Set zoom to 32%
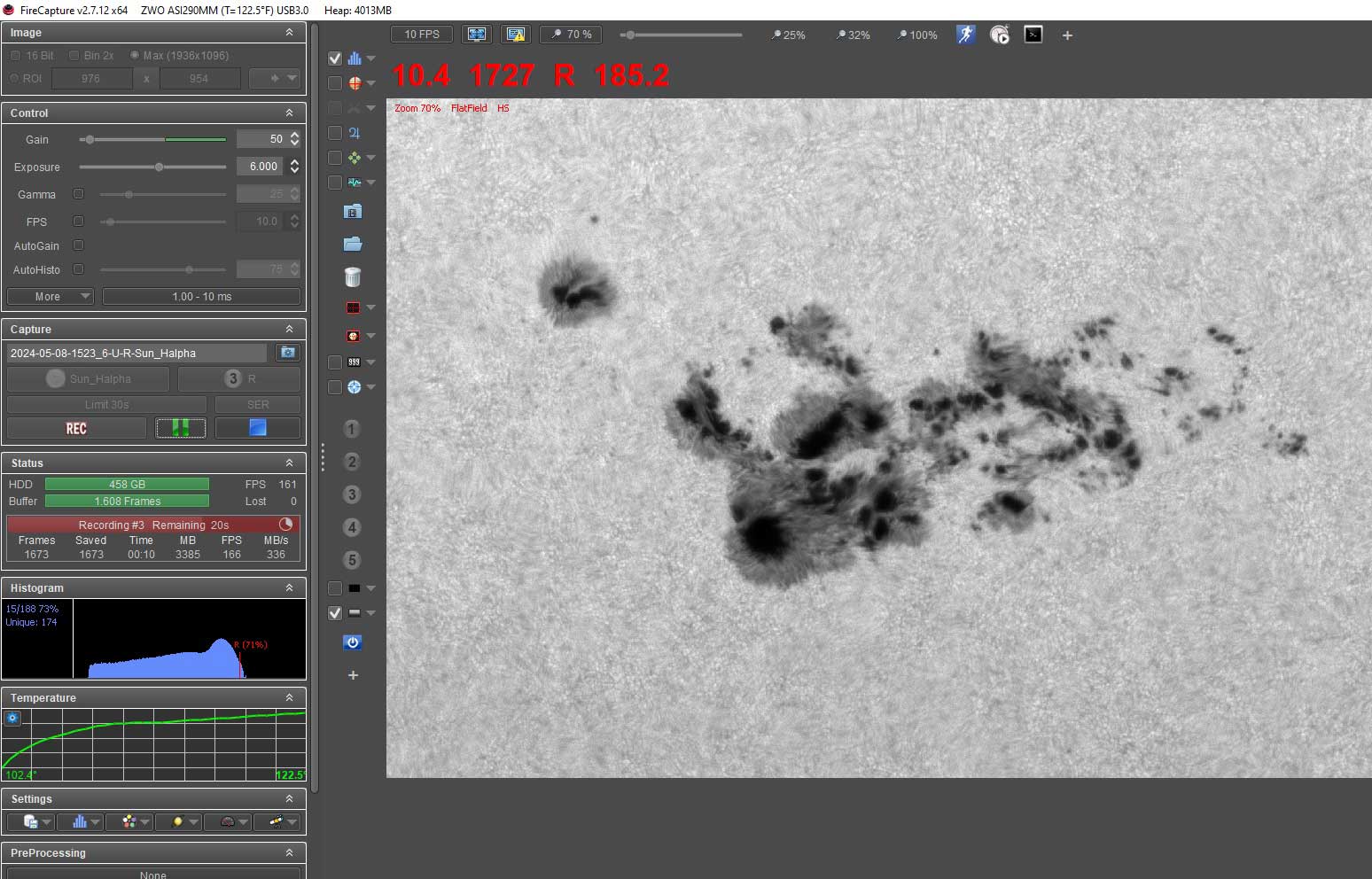The width and height of the screenshot is (1372, 879). point(853,35)
